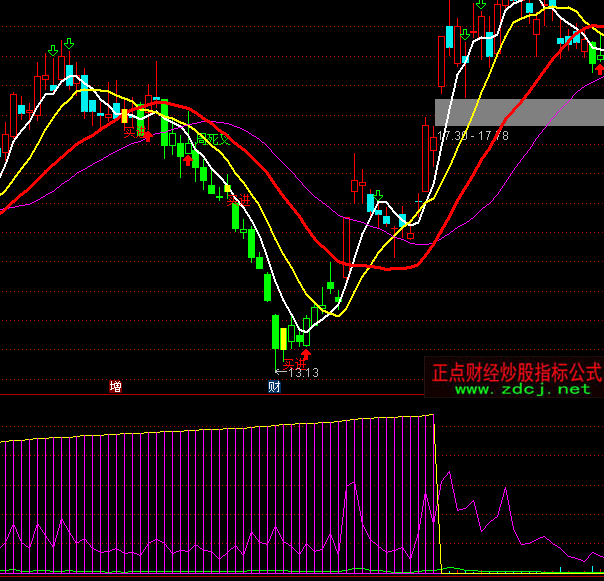Click red up arrow beside the 13.13 low

click(x=305, y=355)
